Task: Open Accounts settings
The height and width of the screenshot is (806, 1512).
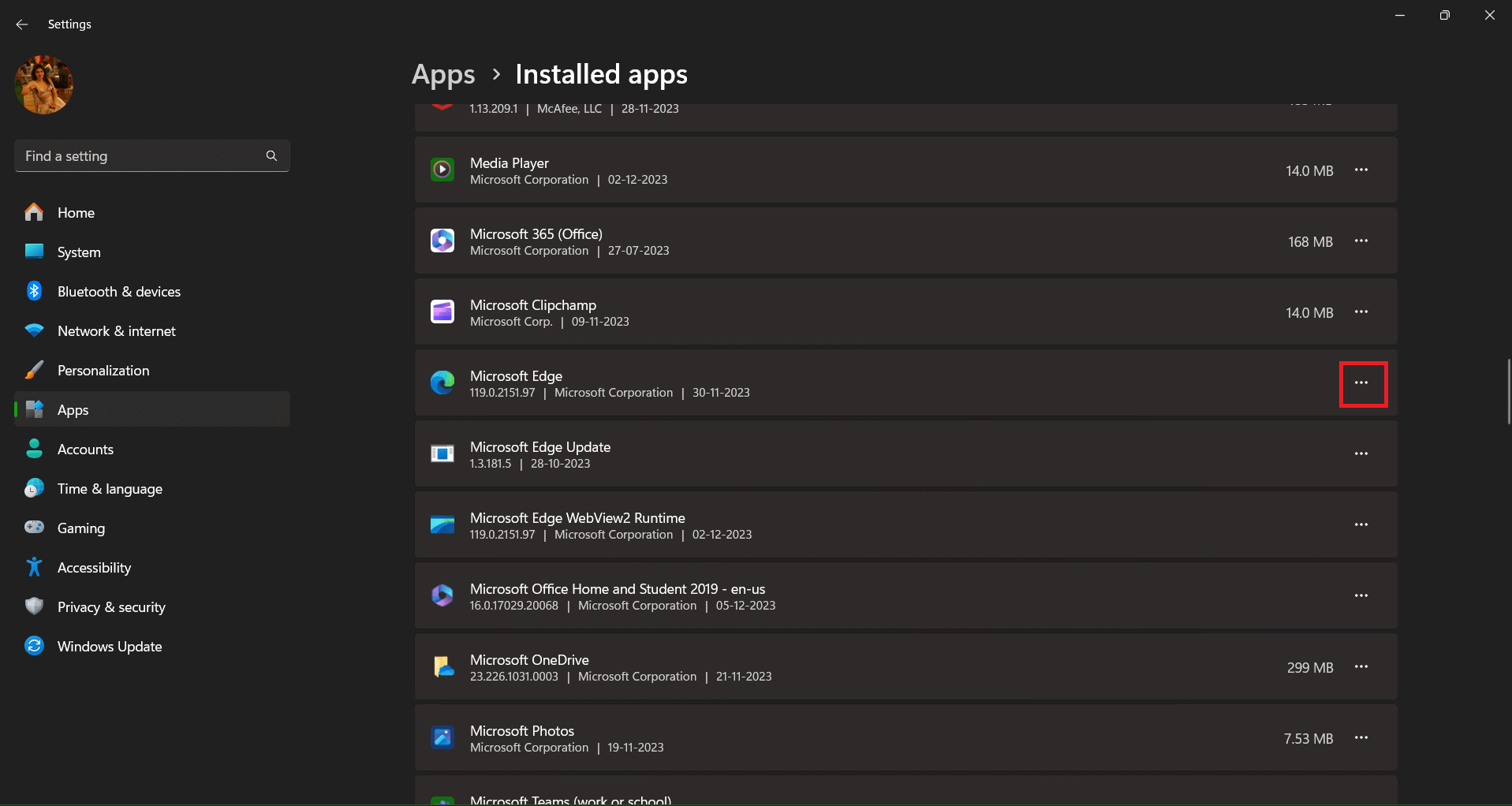Action: coord(152,450)
